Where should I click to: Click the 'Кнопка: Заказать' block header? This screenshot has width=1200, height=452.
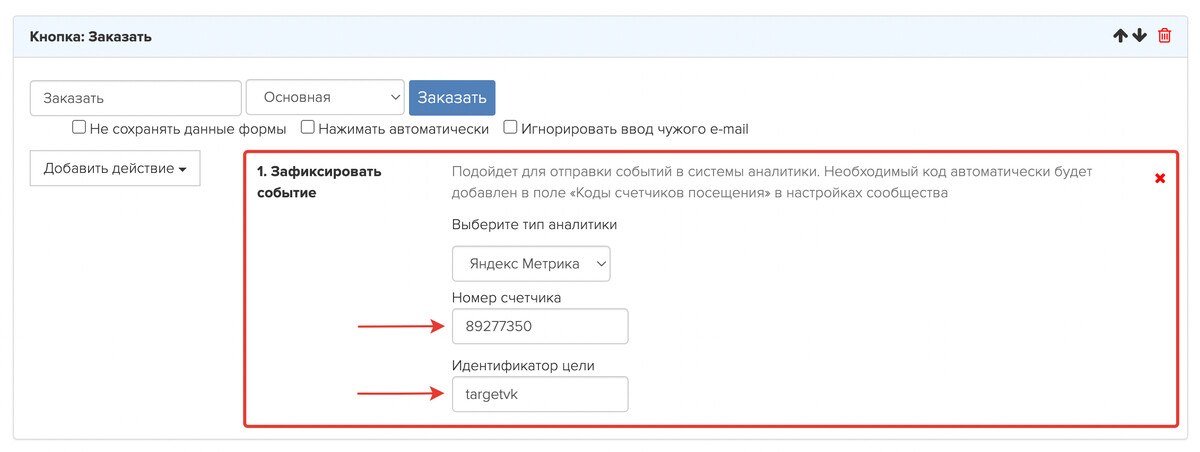pos(90,37)
